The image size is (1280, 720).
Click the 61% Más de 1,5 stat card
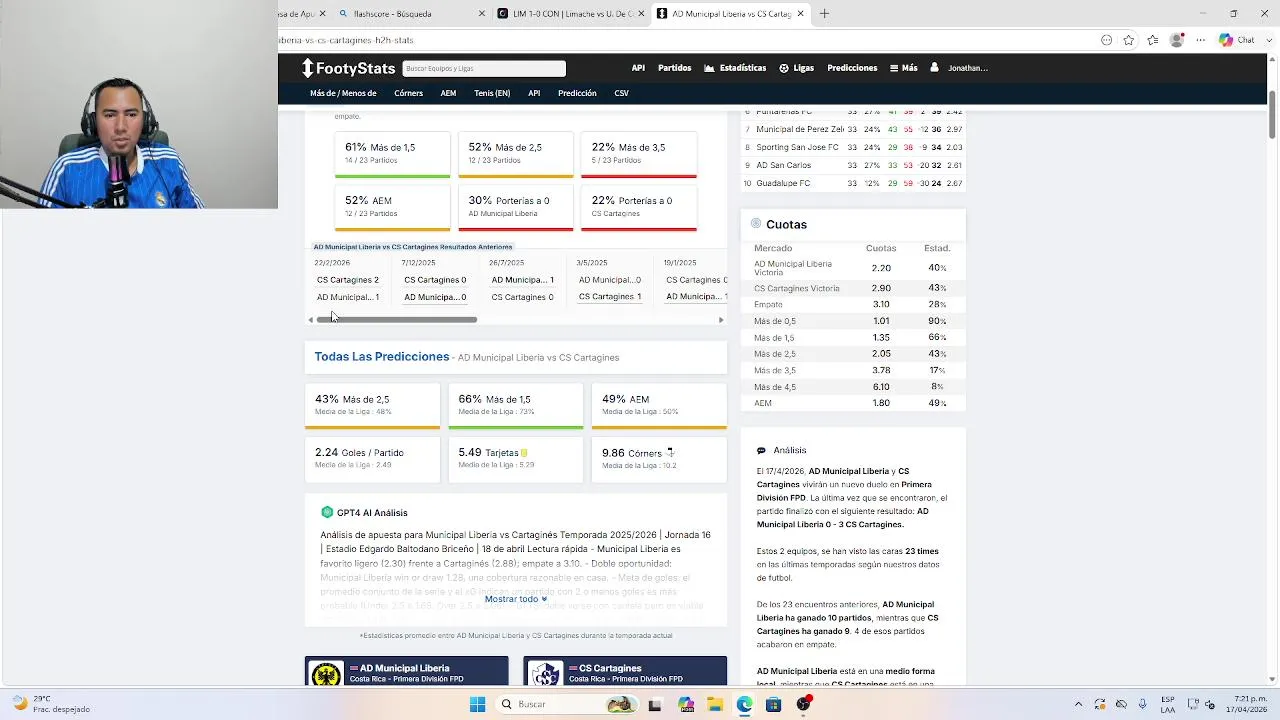pyautogui.click(x=392, y=153)
